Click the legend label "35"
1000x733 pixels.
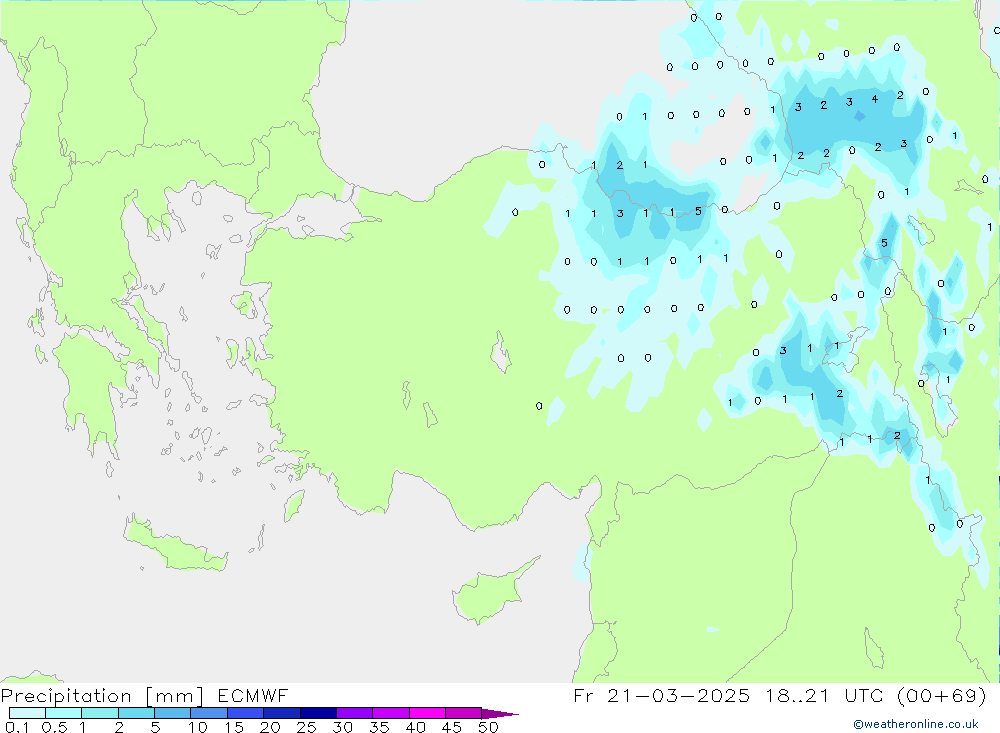click(x=379, y=727)
